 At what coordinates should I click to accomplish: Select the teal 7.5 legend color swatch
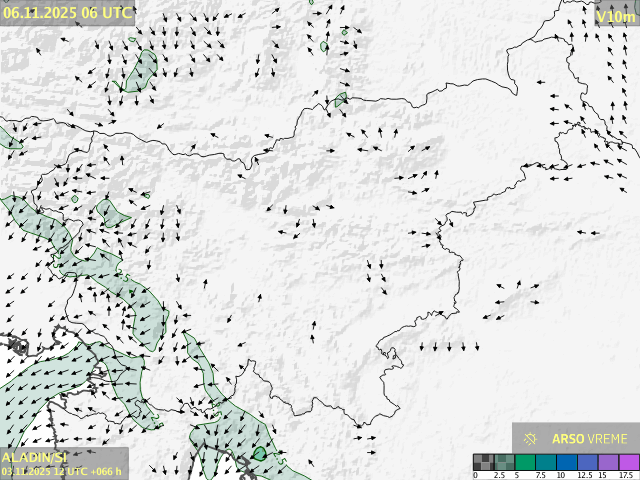click(x=546, y=462)
